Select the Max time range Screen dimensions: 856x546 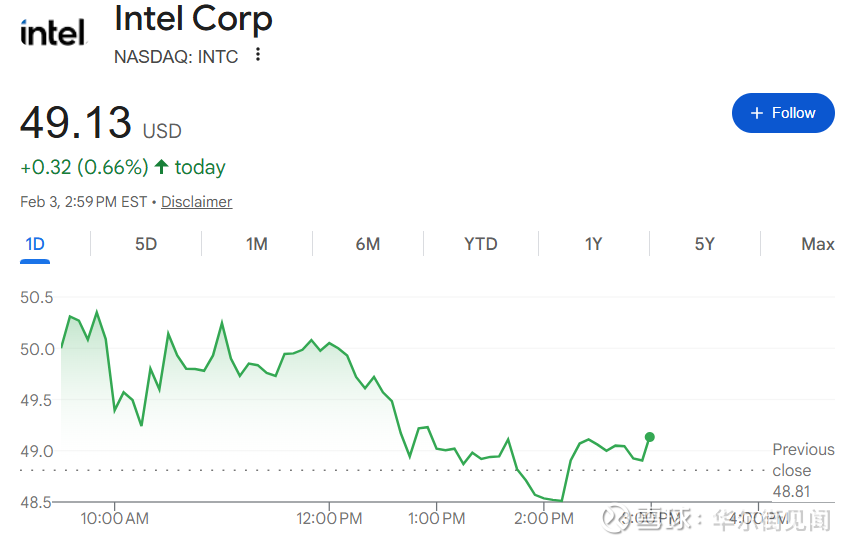[818, 244]
